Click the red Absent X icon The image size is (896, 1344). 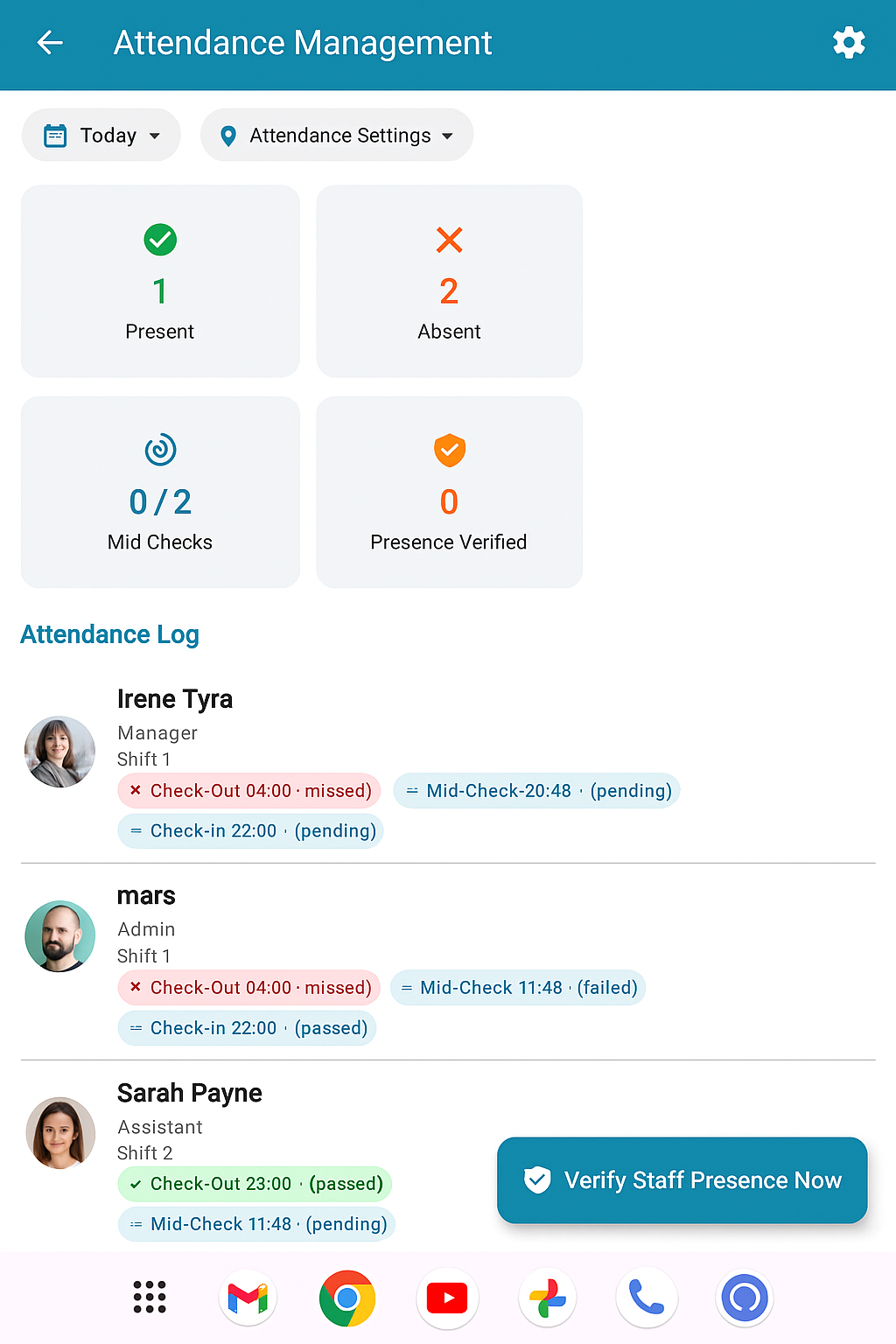pos(449,240)
